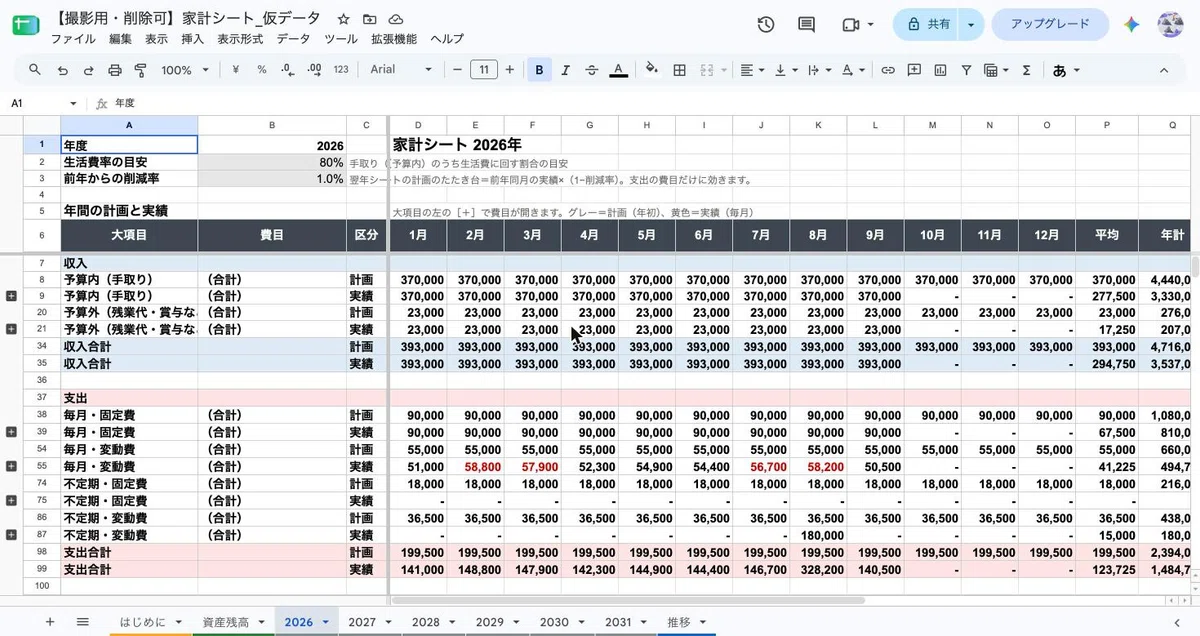
Task: Insert a comment from the toolbar
Action: [914, 70]
